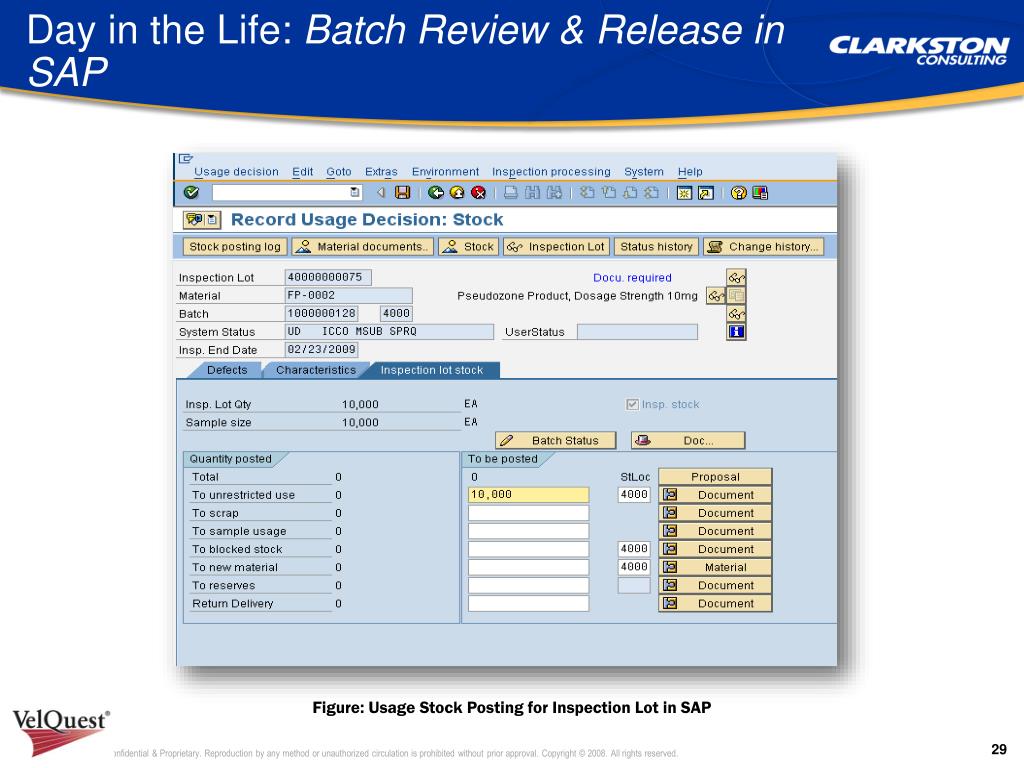Click the Status history button
This screenshot has width=1024, height=768.
click(656, 247)
